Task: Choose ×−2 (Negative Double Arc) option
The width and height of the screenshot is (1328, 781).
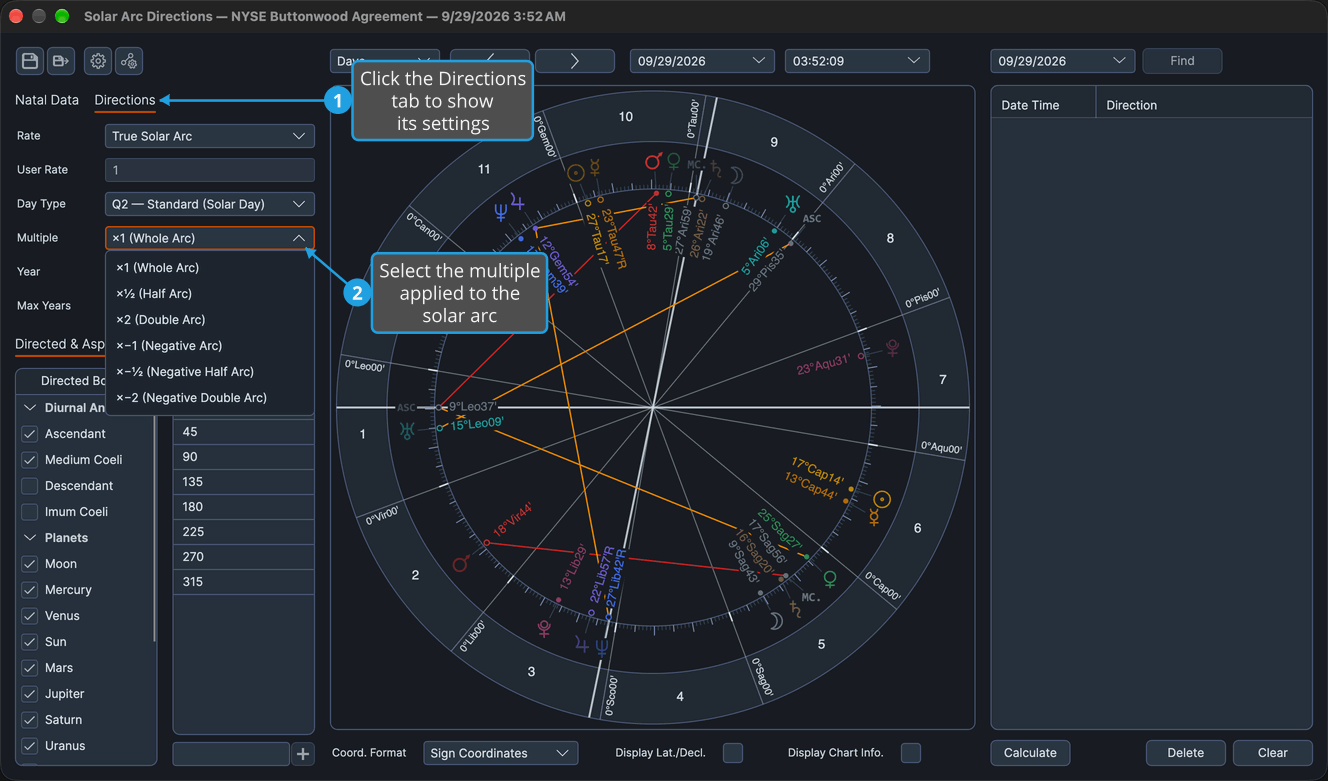Action: (x=210, y=398)
